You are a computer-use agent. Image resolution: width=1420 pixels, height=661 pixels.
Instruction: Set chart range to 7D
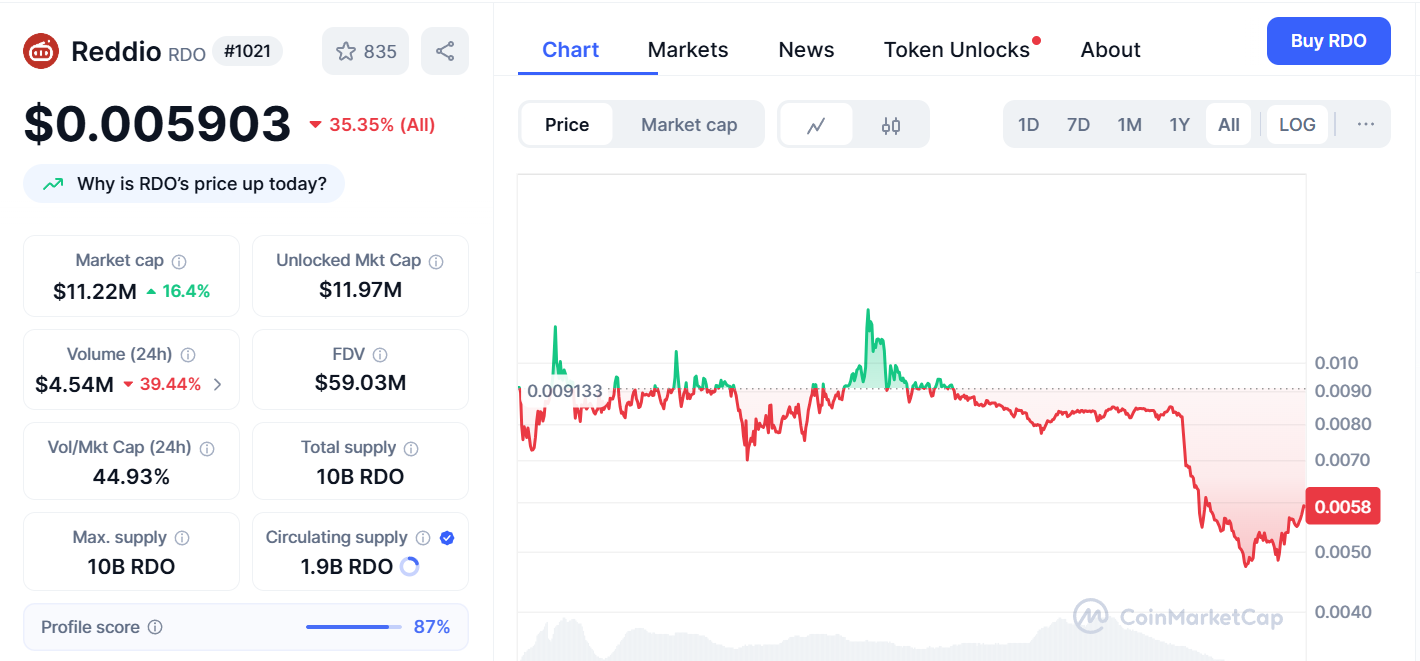pyautogui.click(x=1078, y=125)
